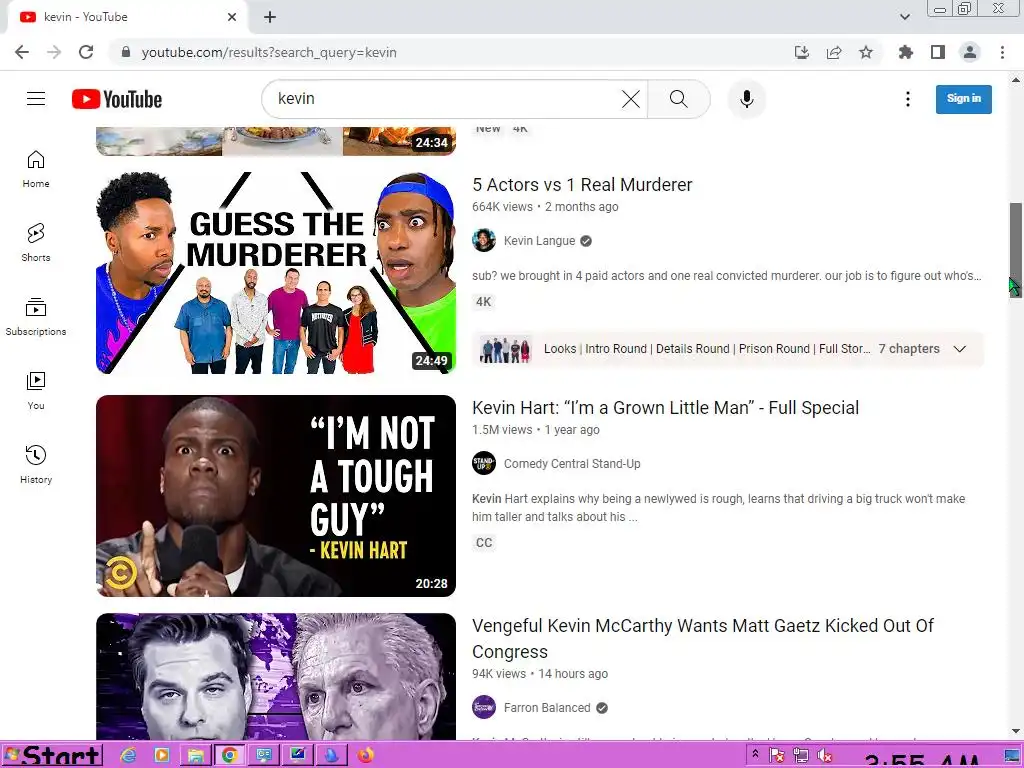Play the Kevin McCarthy Matt Gaetz thumbnail
This screenshot has width=1024, height=768.
pos(276,676)
